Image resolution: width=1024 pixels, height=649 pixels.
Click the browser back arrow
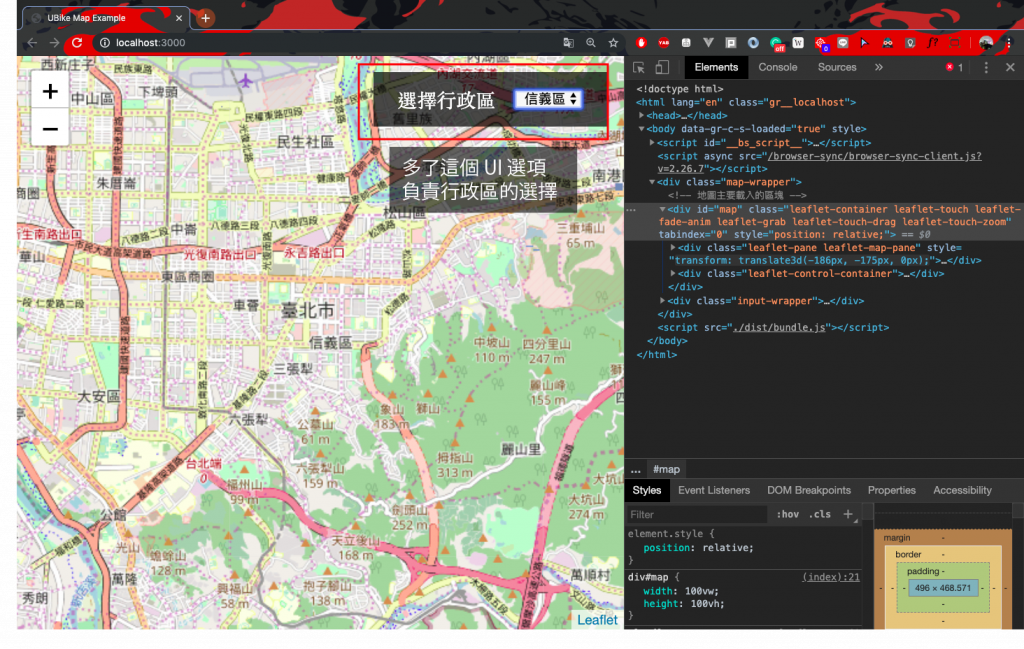tap(32, 42)
